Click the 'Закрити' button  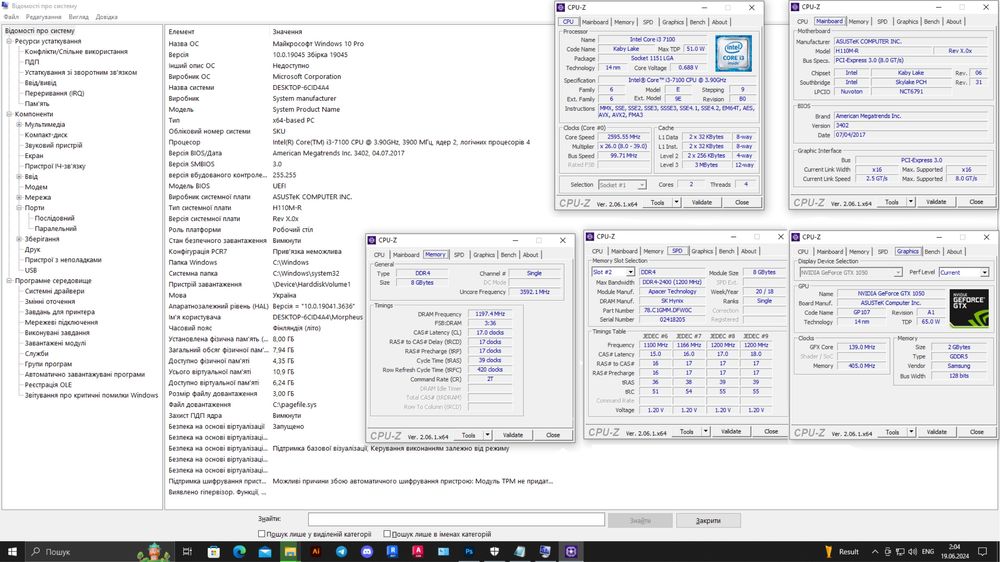pyautogui.click(x=708, y=521)
